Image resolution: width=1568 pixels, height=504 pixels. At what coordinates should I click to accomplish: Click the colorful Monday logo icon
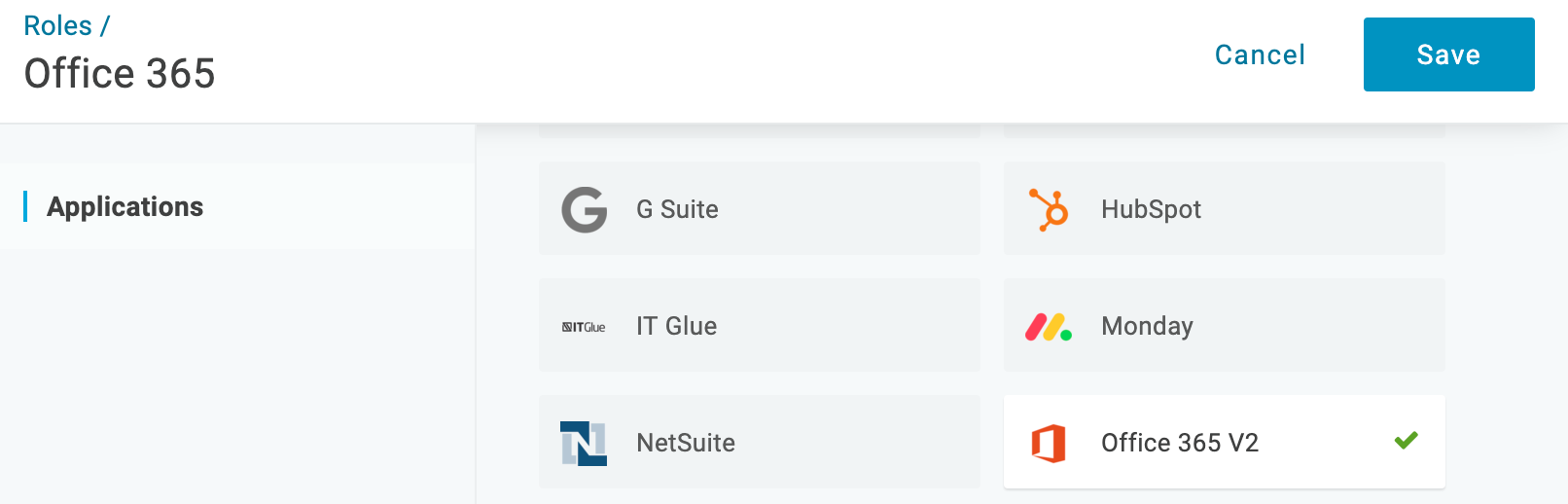coord(1049,327)
